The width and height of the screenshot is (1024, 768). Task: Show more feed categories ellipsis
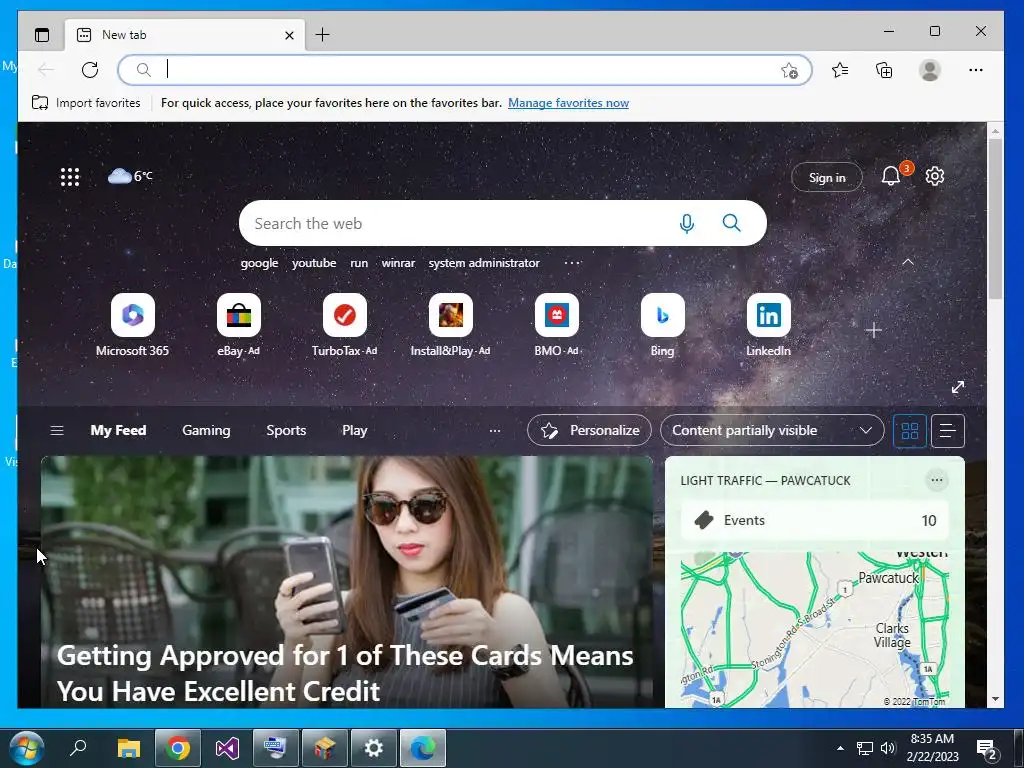pyautogui.click(x=495, y=430)
